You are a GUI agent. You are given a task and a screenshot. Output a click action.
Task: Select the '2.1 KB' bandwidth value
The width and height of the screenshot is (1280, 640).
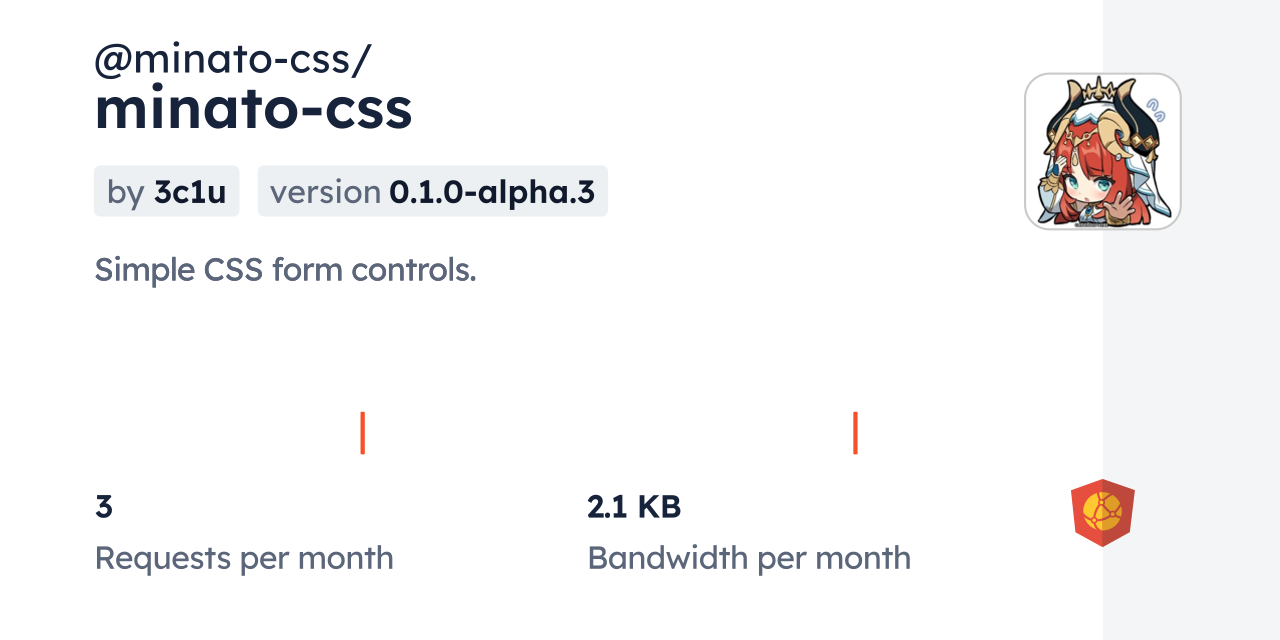[x=634, y=507]
